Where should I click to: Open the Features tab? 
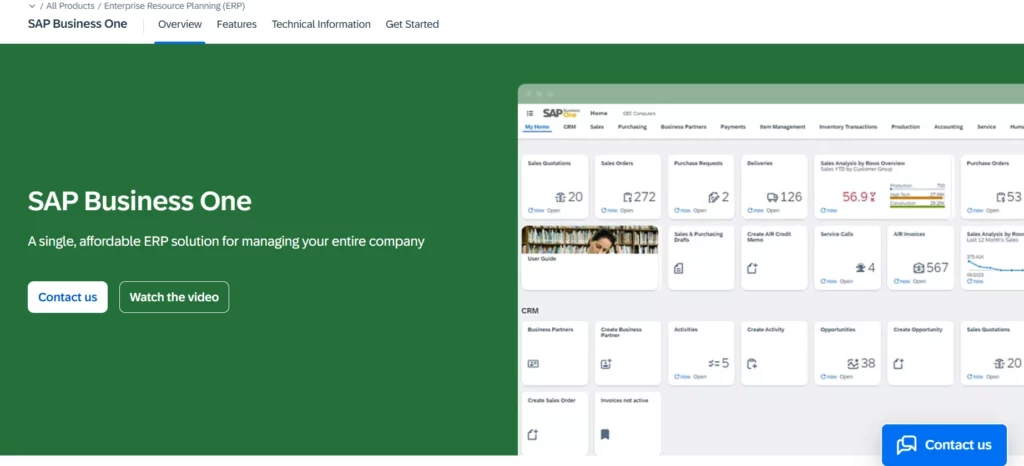(x=236, y=24)
